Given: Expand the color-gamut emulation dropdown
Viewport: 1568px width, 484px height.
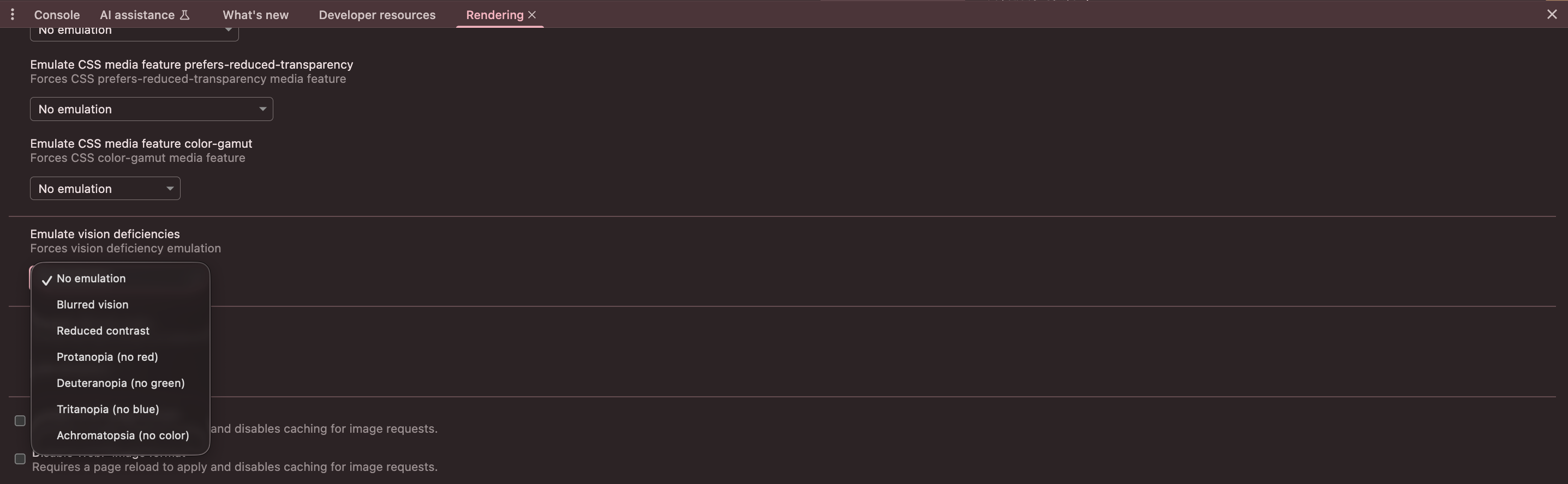Looking at the screenshot, I should (x=105, y=189).
